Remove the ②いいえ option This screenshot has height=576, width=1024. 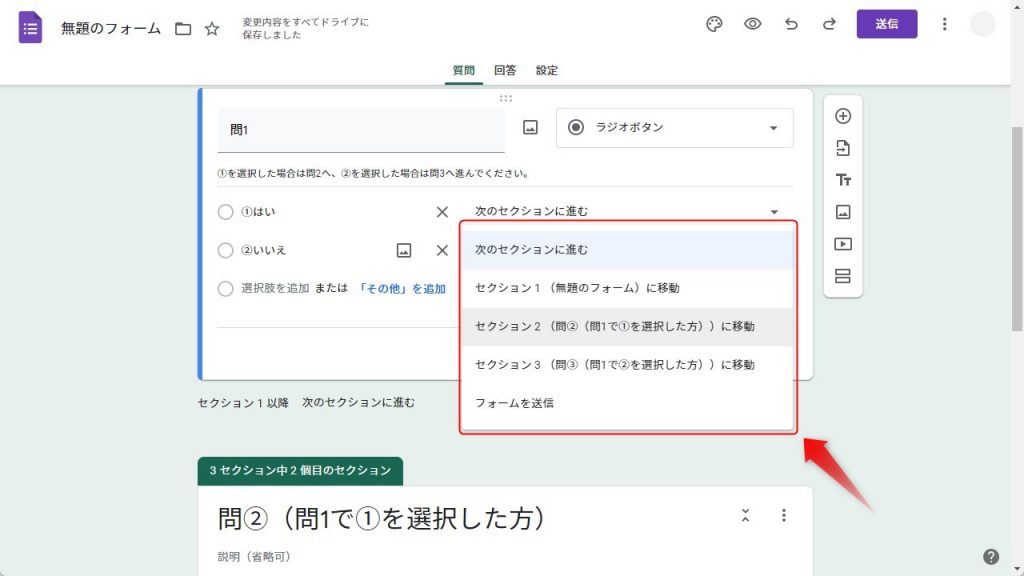click(442, 251)
